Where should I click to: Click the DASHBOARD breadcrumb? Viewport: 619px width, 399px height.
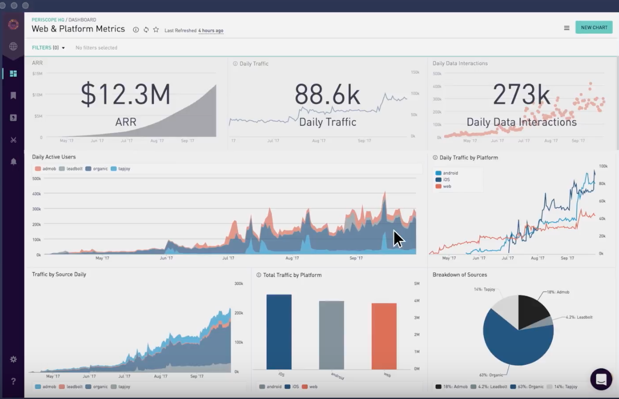pyautogui.click(x=82, y=20)
